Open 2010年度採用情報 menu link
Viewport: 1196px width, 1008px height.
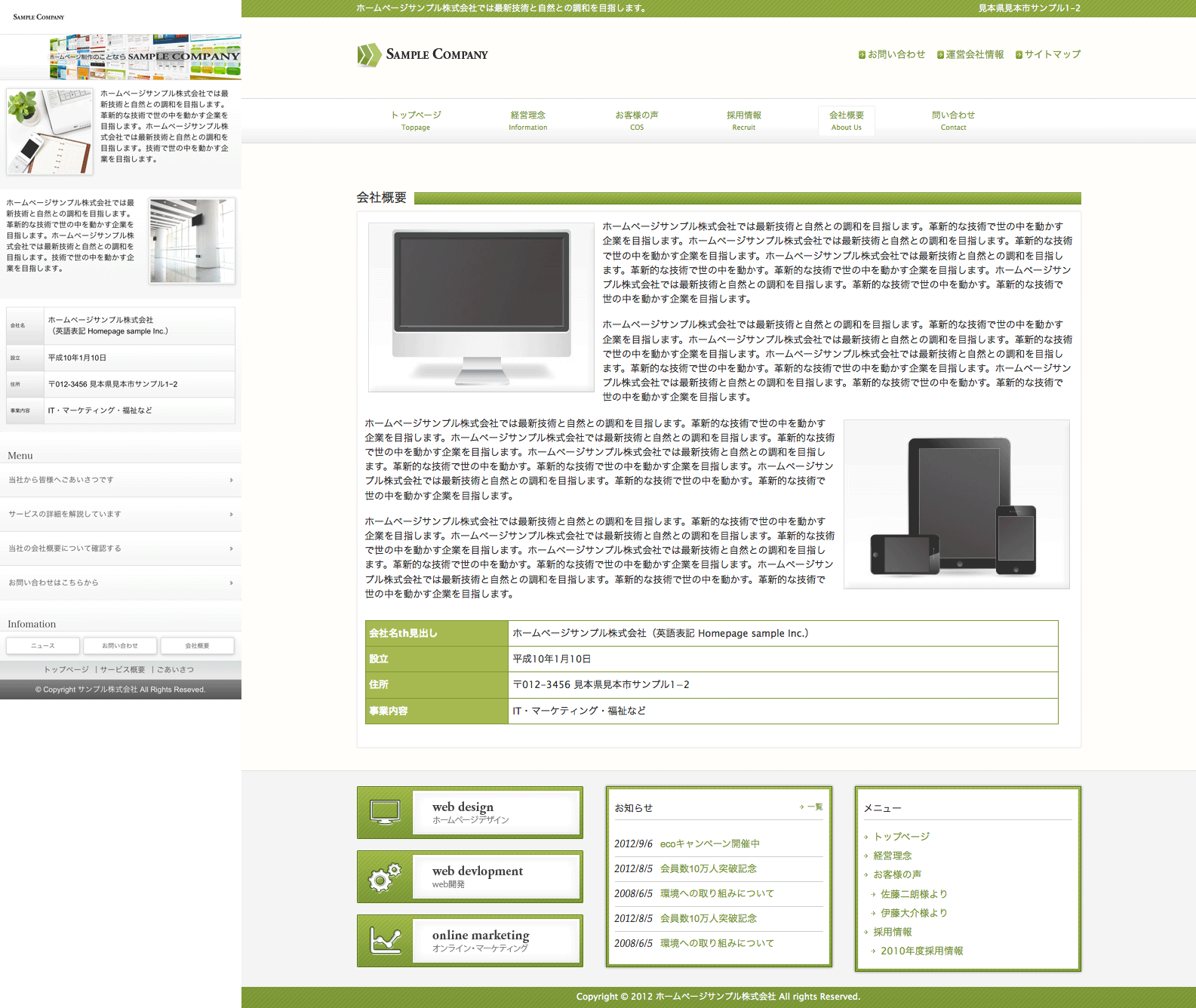(x=921, y=951)
